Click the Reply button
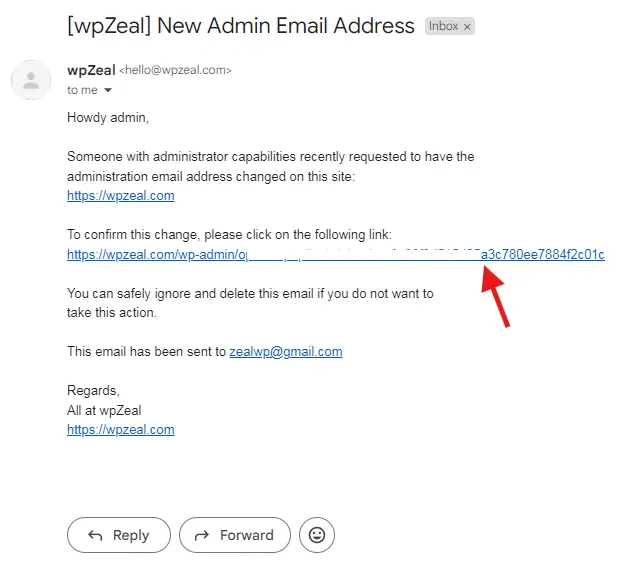This screenshot has height=586, width=623. tap(118, 535)
